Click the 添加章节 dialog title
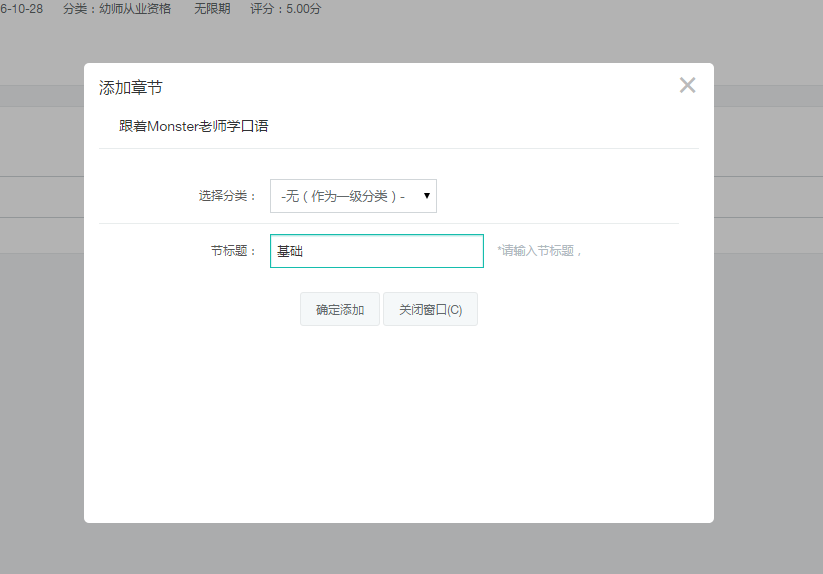The width and height of the screenshot is (823, 574). tap(130, 88)
